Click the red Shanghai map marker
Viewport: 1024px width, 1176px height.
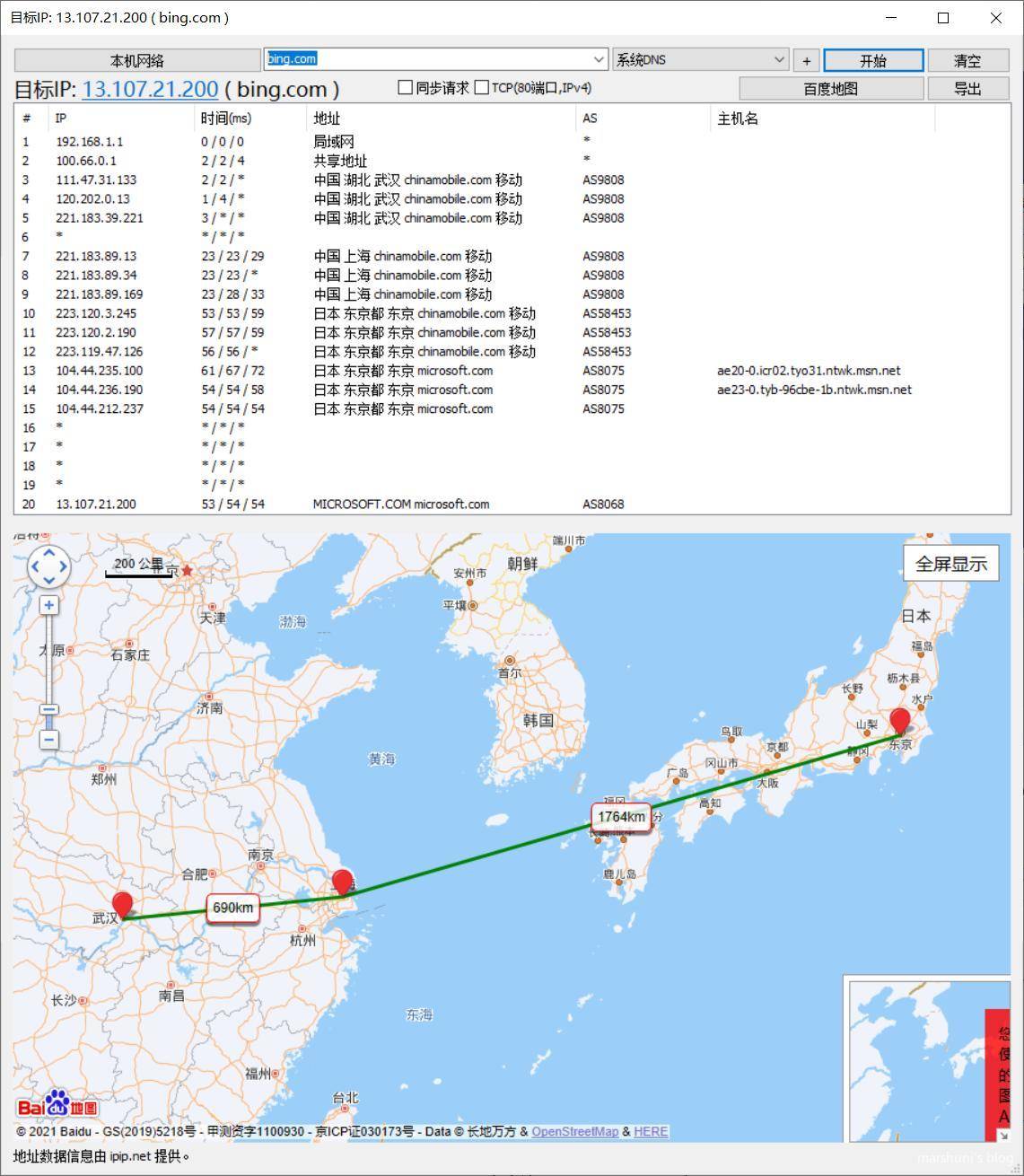342,882
